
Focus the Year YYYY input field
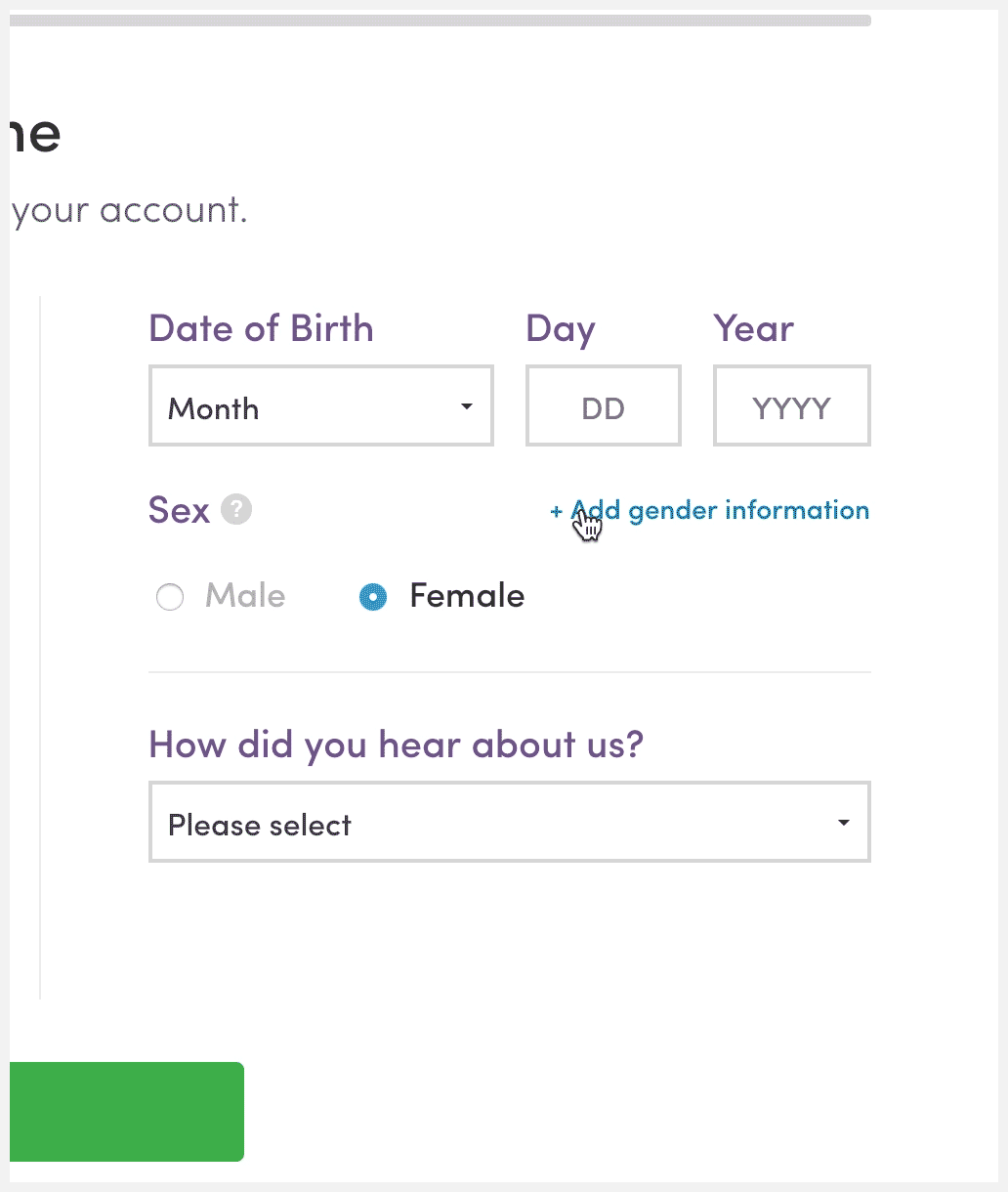pos(791,406)
